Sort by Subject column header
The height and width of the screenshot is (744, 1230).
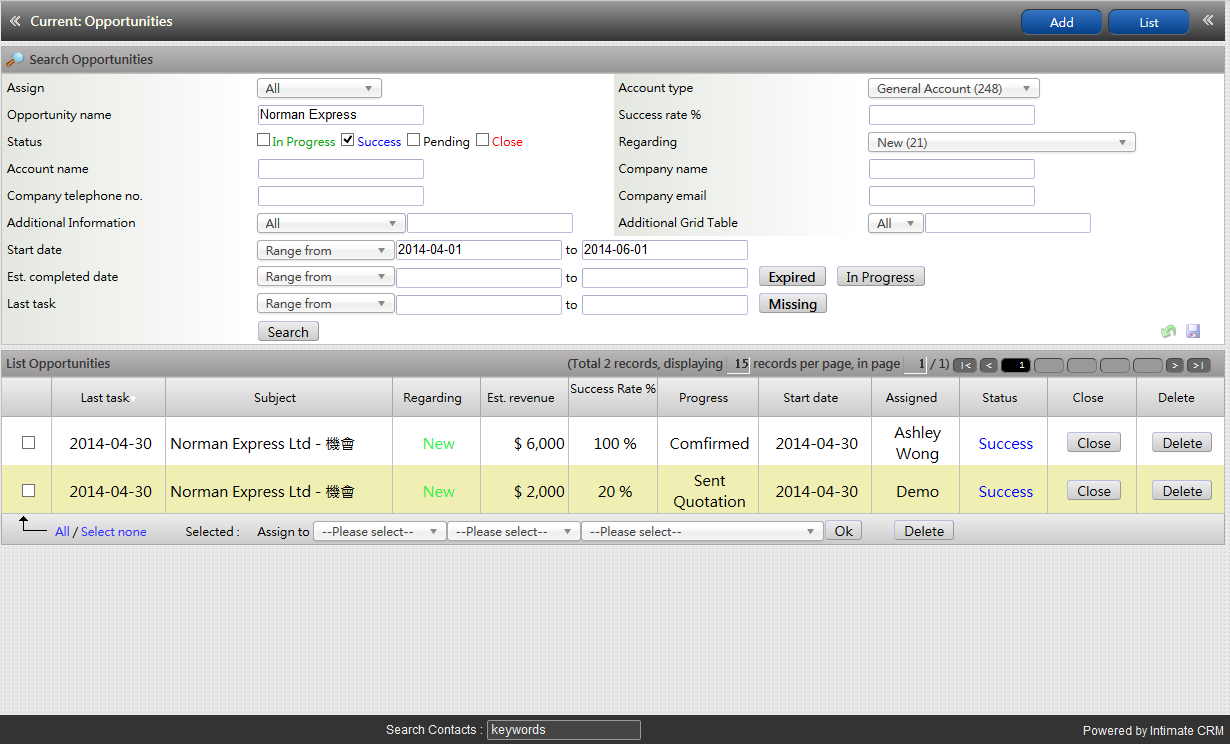(x=275, y=398)
